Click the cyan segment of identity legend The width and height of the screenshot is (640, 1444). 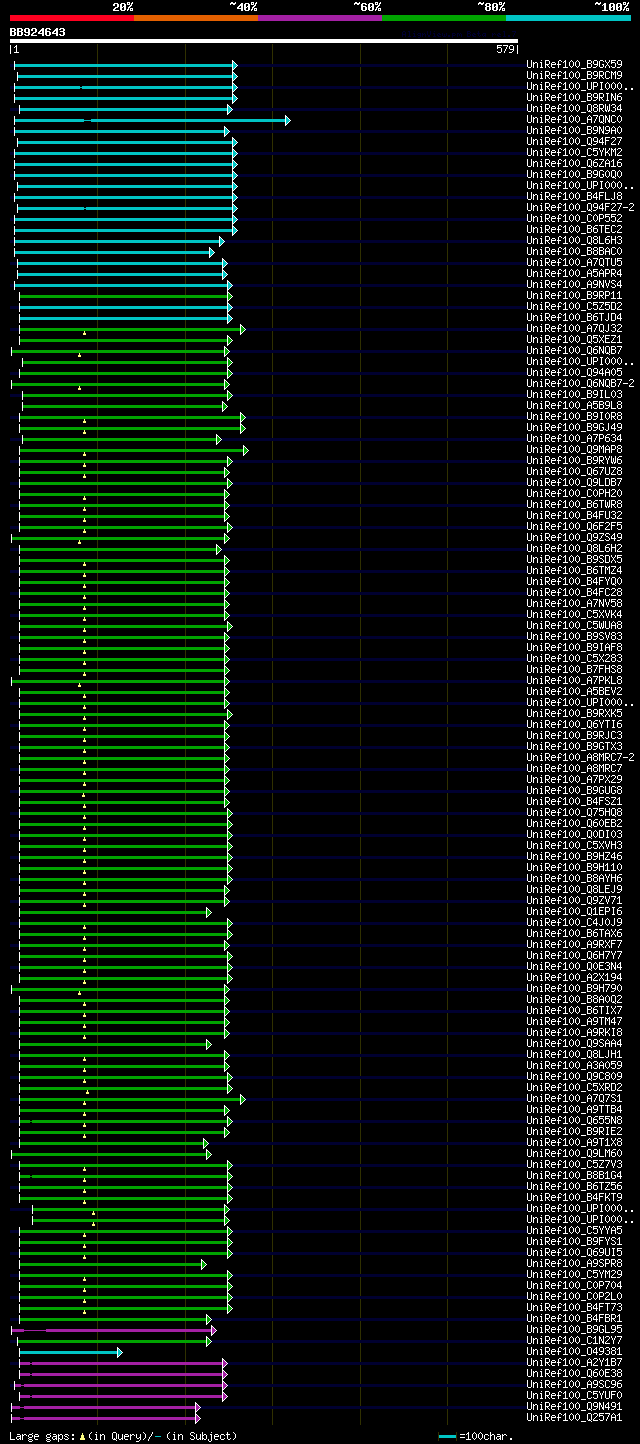(568, 17)
